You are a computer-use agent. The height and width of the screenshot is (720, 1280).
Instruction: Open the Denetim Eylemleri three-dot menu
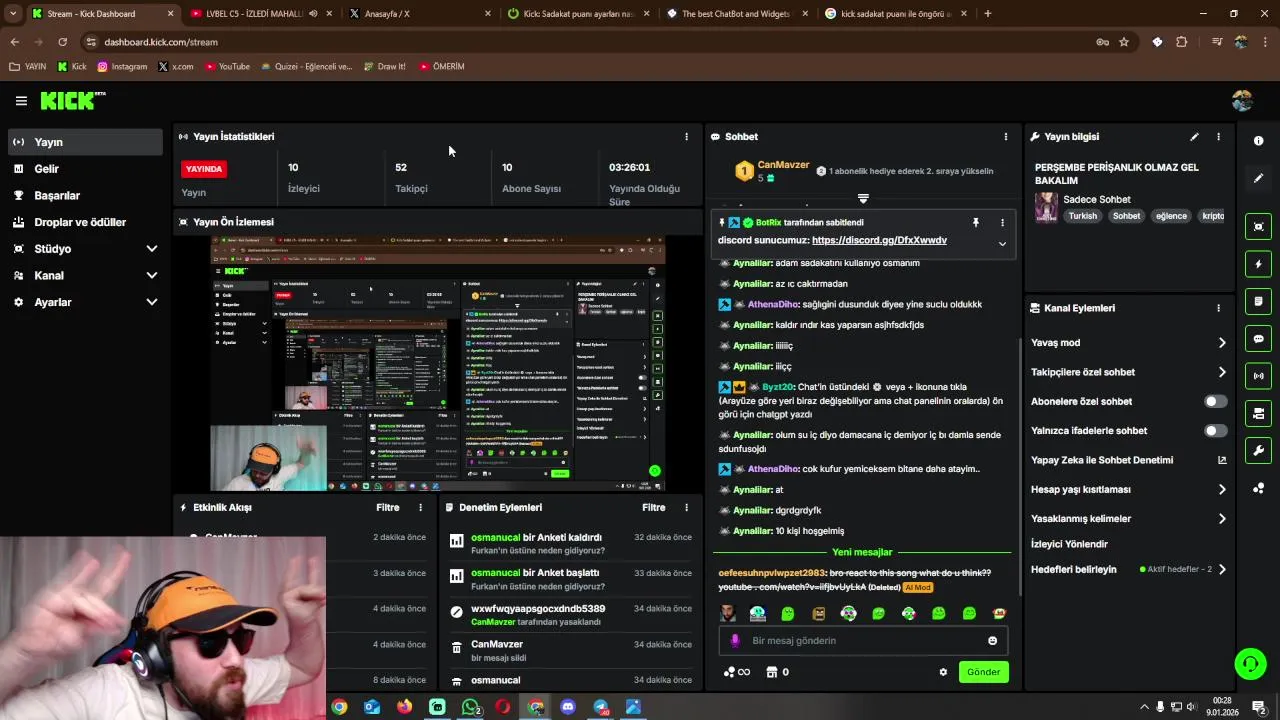point(686,508)
